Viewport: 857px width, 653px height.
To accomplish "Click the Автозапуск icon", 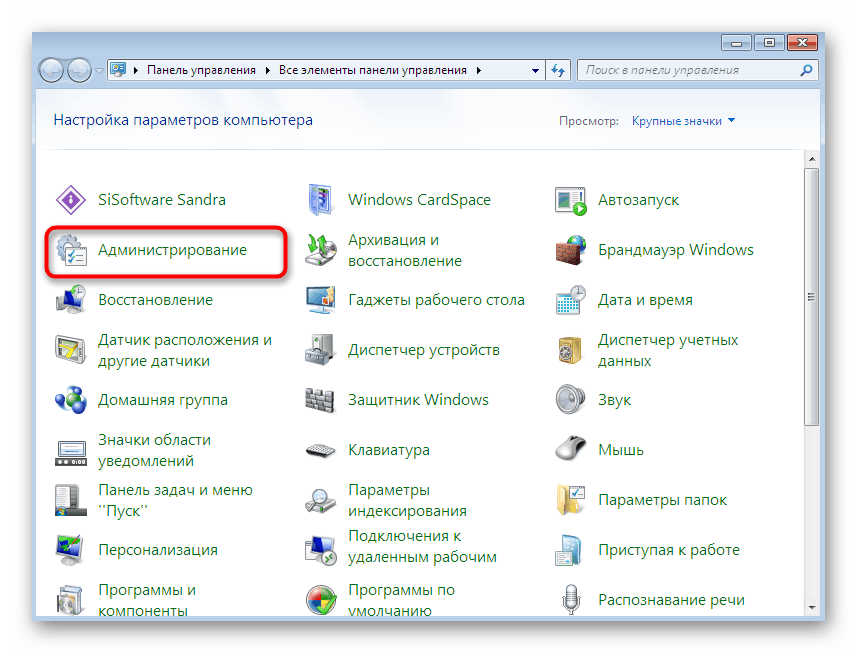I will (x=571, y=201).
